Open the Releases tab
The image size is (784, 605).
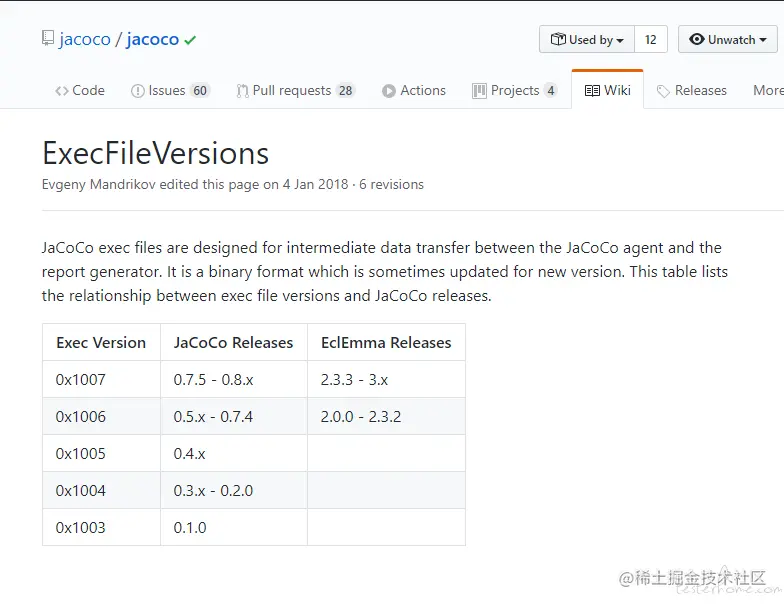(x=692, y=90)
